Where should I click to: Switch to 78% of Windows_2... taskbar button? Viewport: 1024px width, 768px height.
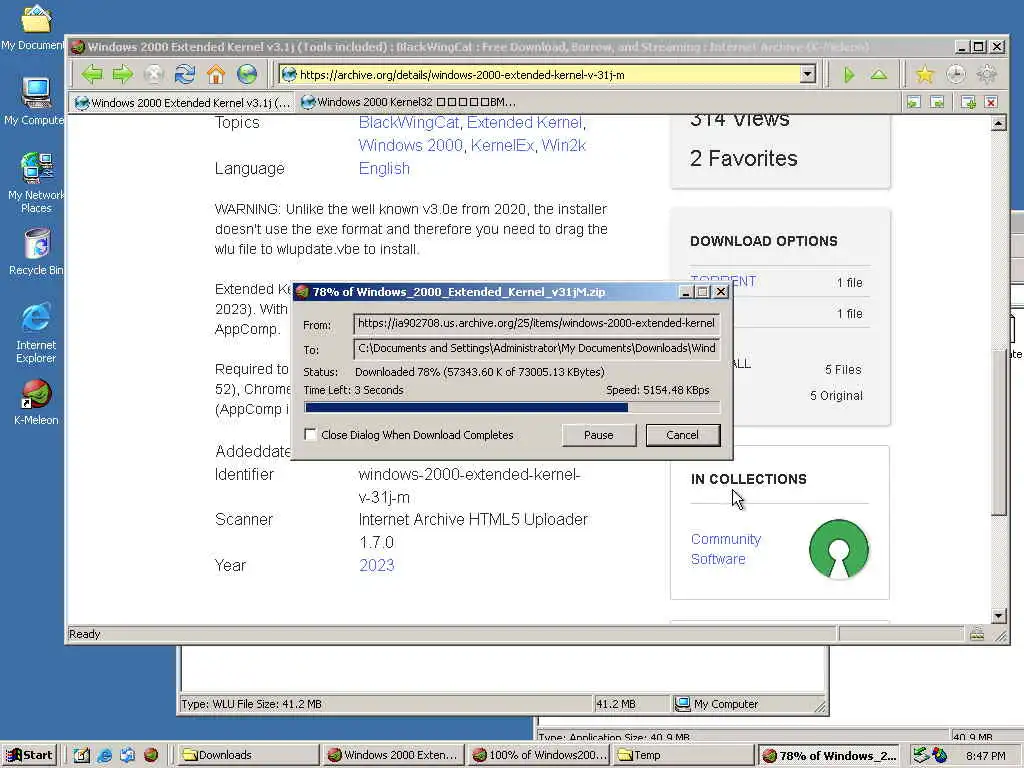830,755
